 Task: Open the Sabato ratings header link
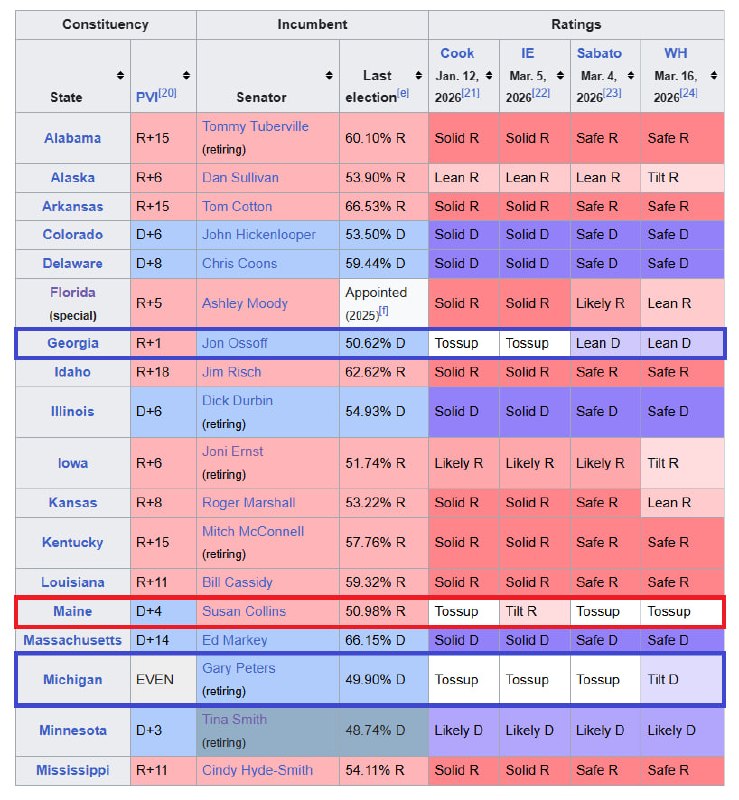tap(599, 53)
